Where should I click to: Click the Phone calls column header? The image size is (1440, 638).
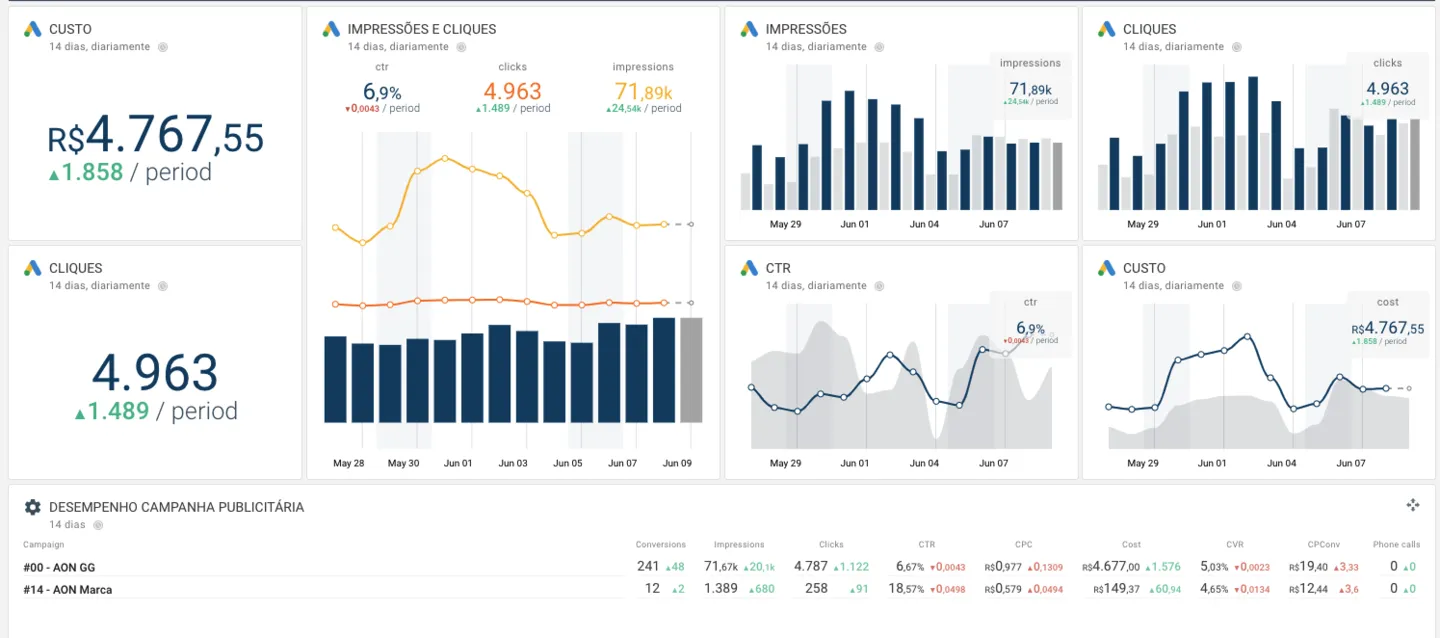tap(1396, 545)
